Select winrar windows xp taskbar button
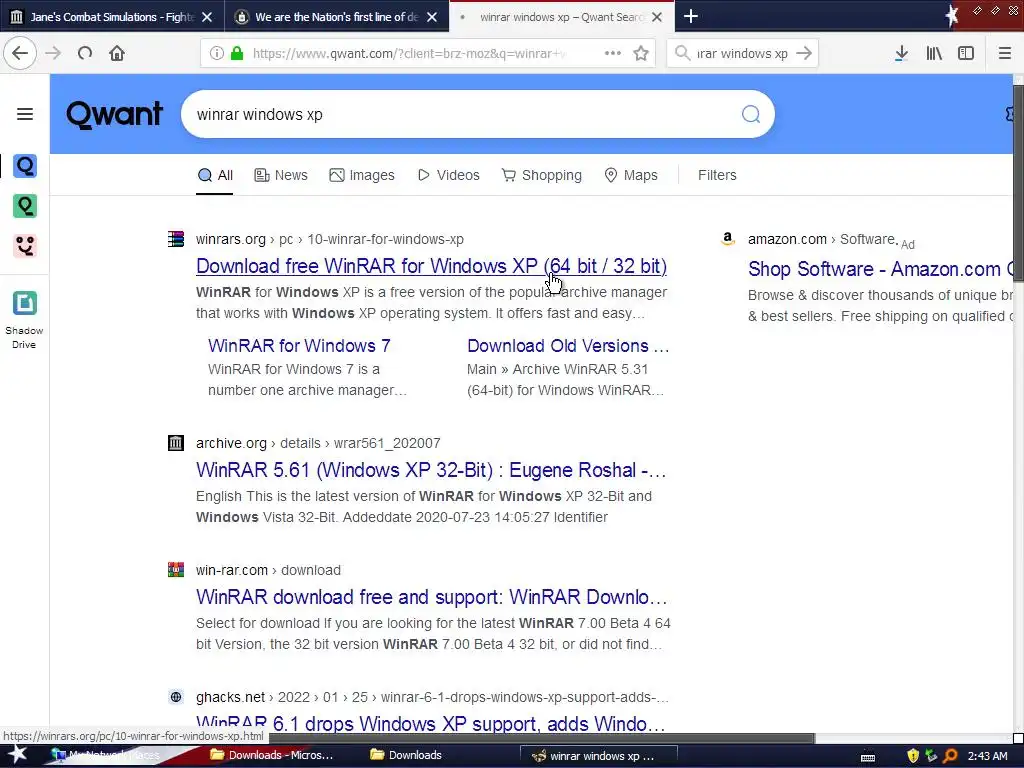 (598, 756)
